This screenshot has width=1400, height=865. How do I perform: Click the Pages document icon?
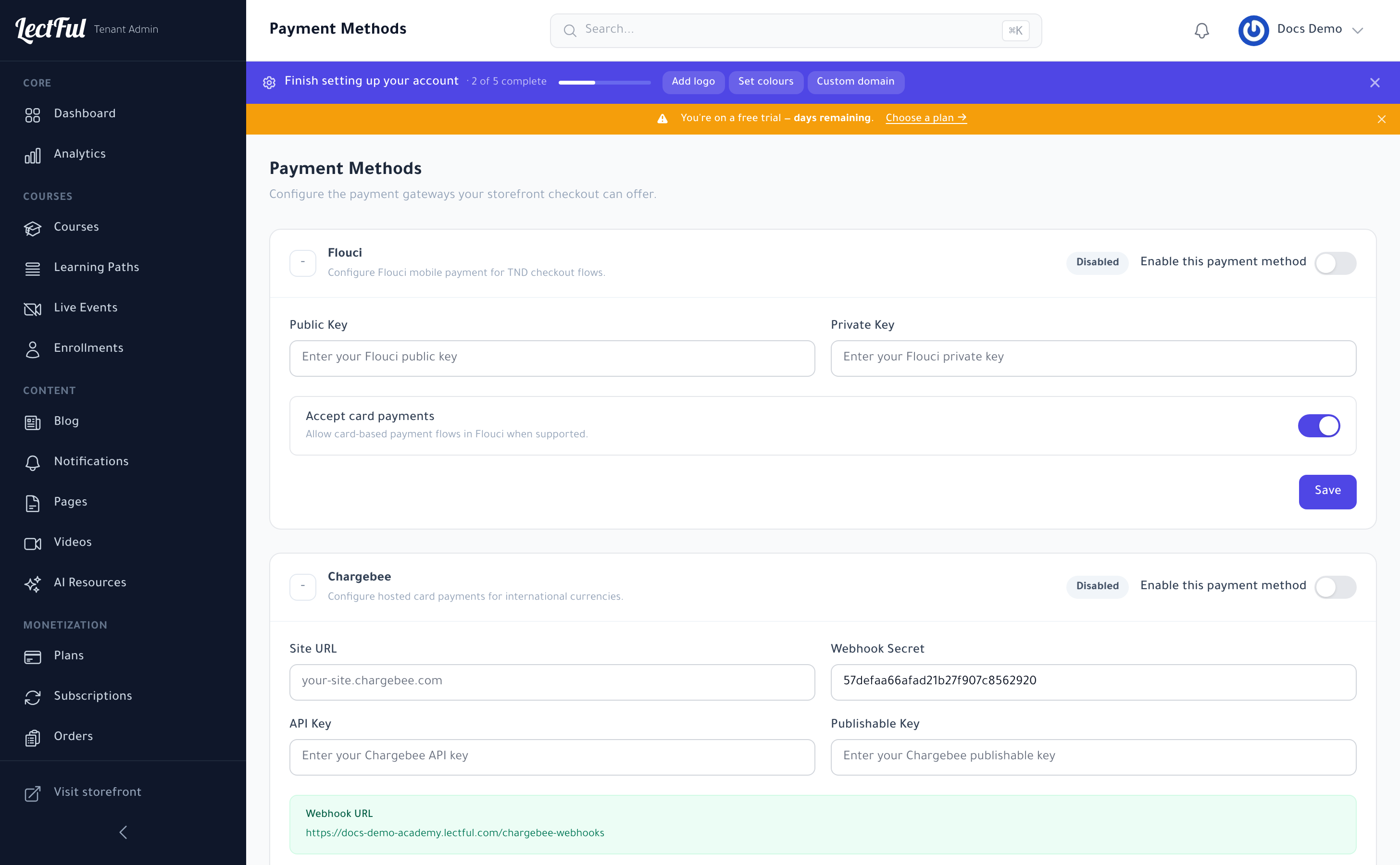tap(33, 503)
